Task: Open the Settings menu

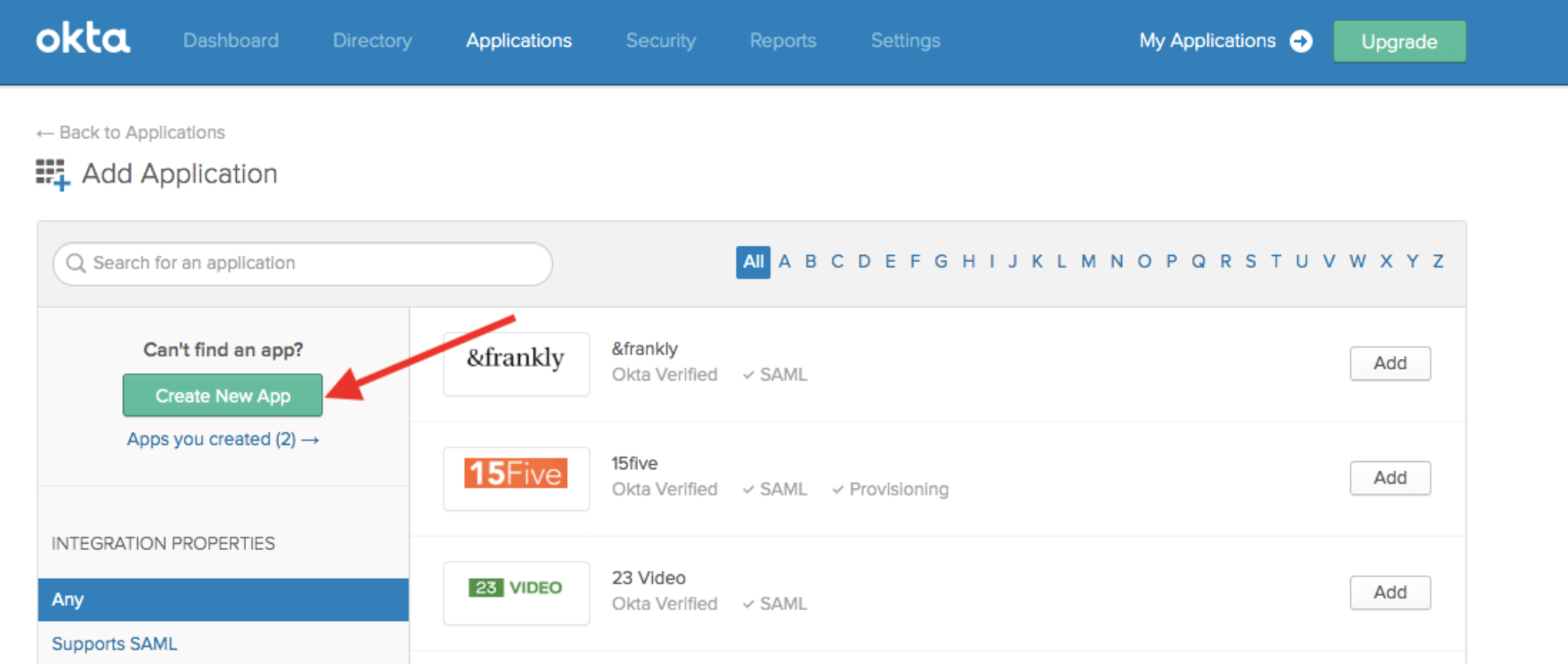Action: 905,40
